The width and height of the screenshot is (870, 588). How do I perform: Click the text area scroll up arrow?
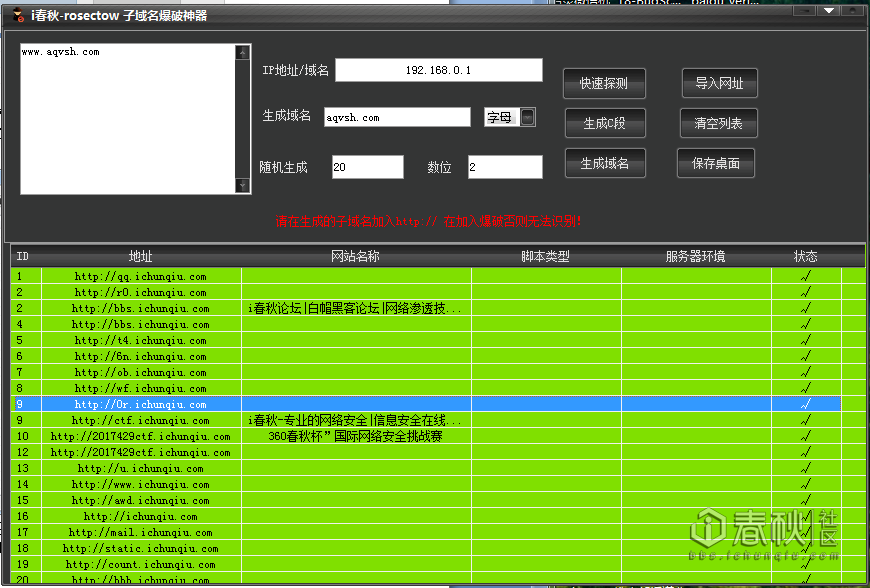click(x=242, y=52)
